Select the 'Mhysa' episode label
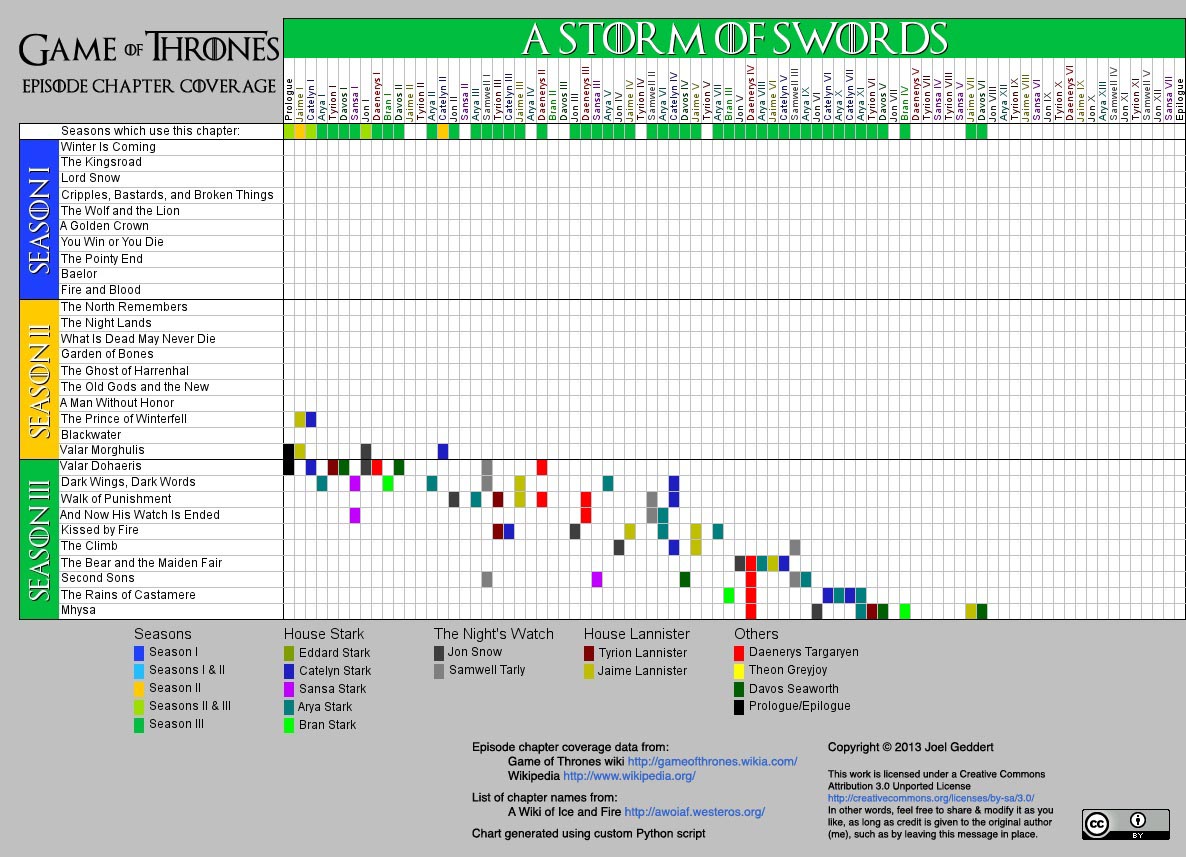This screenshot has height=857, width=1186. pos(78,610)
